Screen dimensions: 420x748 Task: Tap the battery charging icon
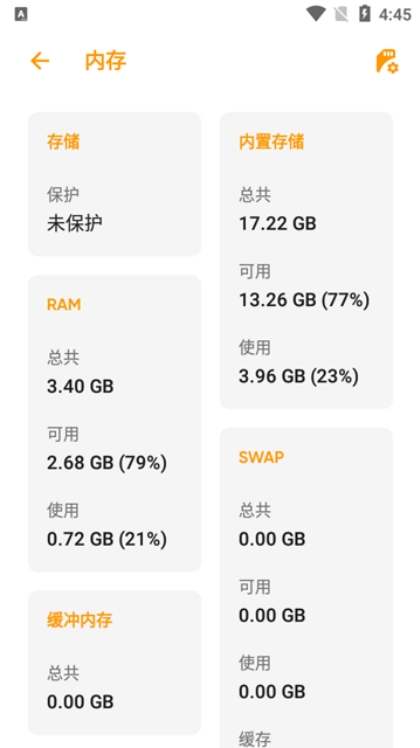[x=365, y=14]
